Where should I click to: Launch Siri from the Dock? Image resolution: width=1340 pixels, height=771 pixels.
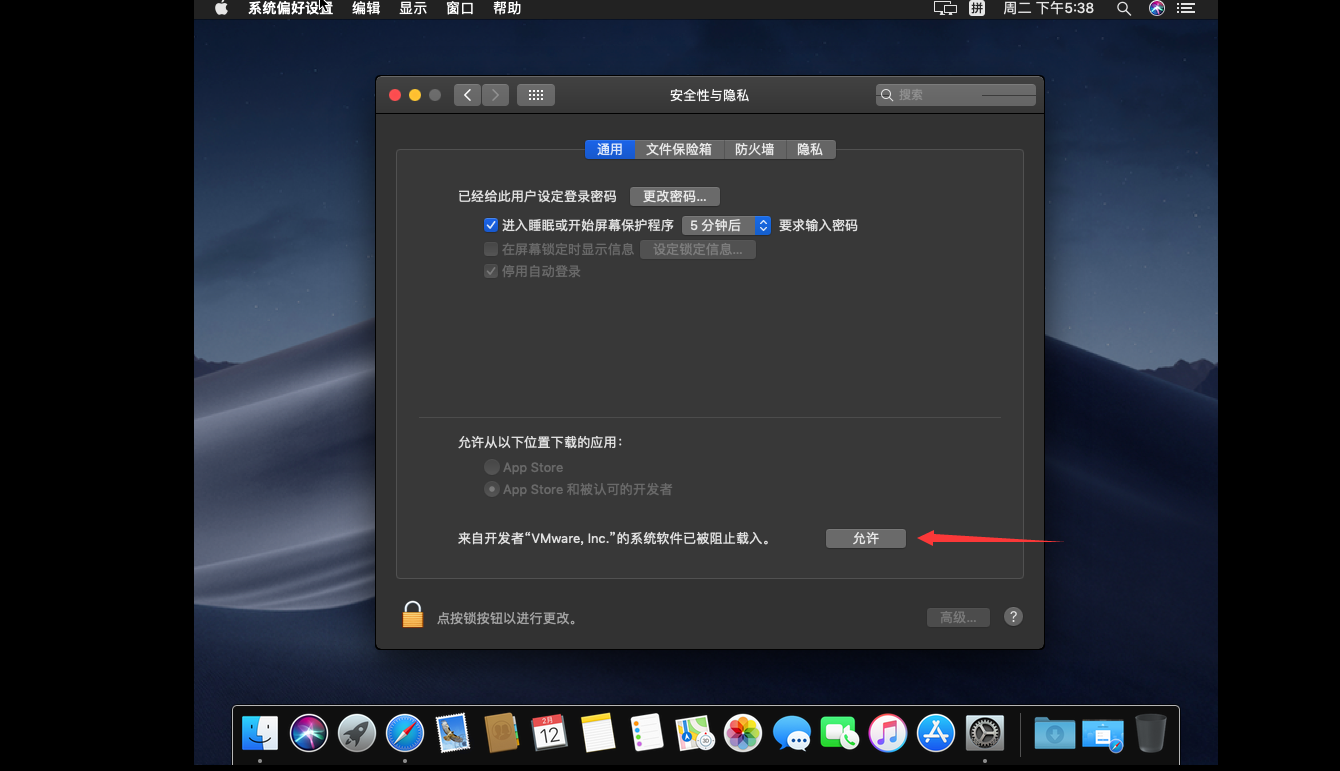click(x=309, y=733)
